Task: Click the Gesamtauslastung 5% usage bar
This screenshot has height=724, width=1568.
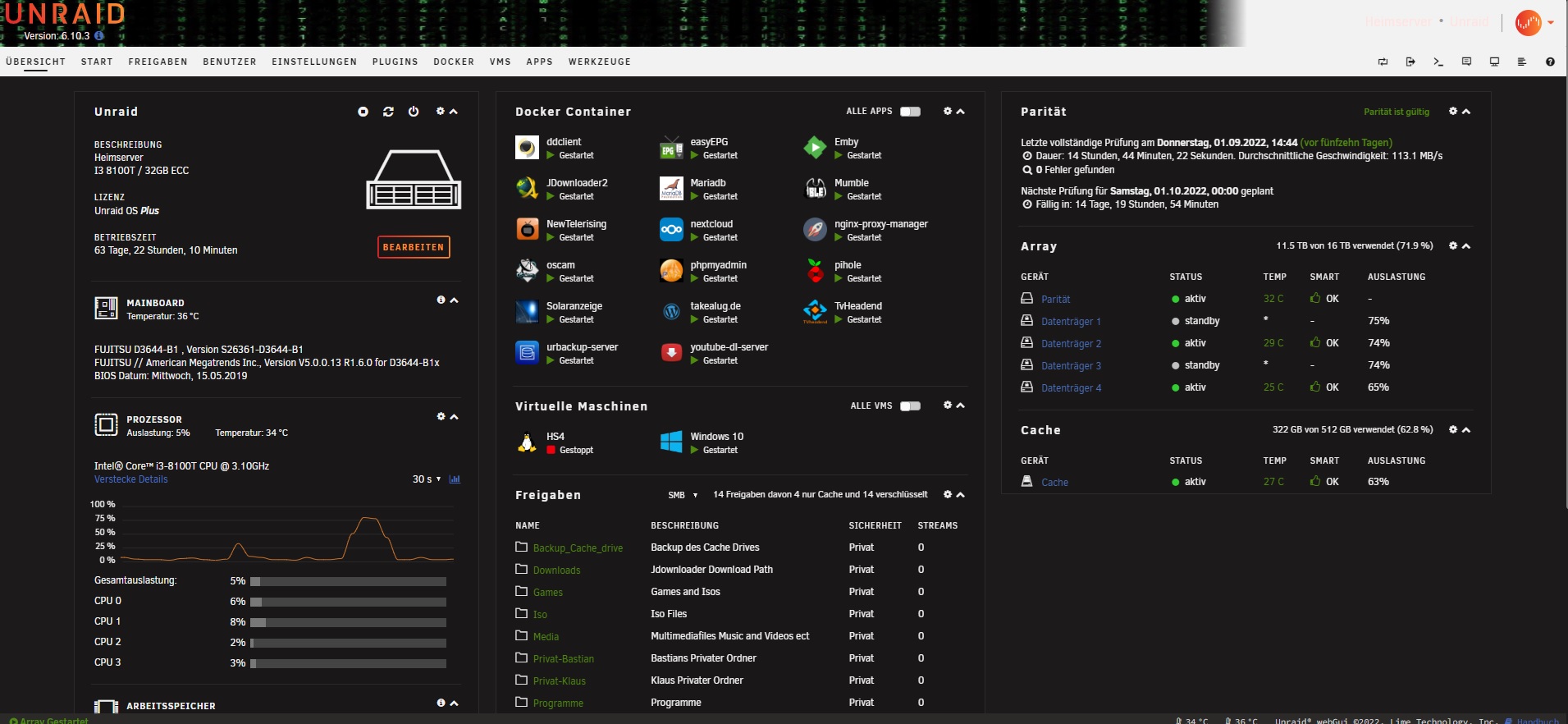Action: coord(348,581)
